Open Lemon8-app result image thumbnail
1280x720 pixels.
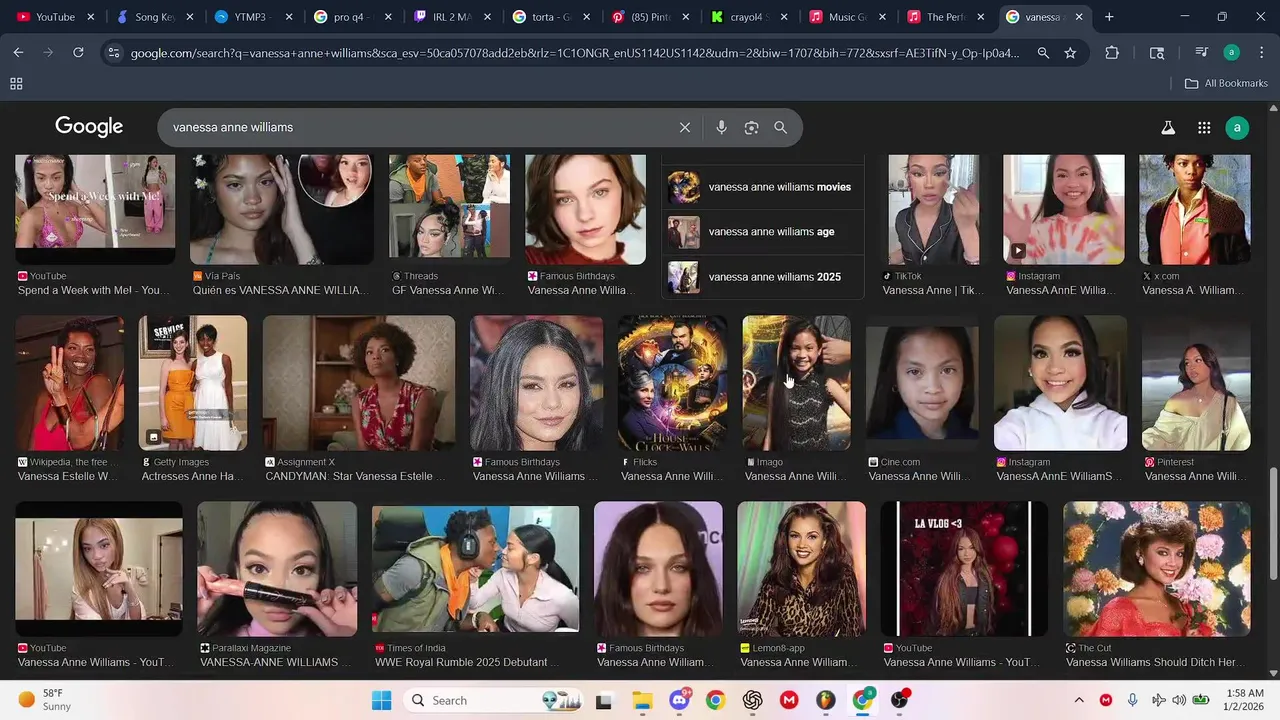[x=801, y=569]
